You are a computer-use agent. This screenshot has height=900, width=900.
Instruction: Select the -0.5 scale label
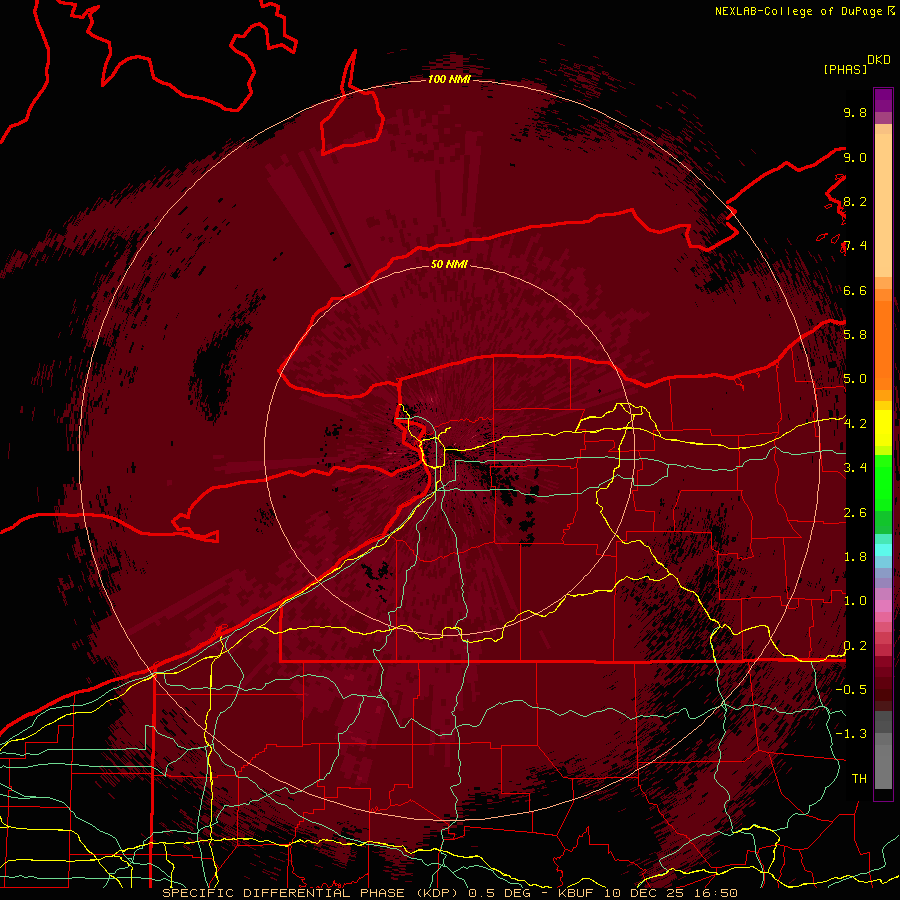point(851,690)
